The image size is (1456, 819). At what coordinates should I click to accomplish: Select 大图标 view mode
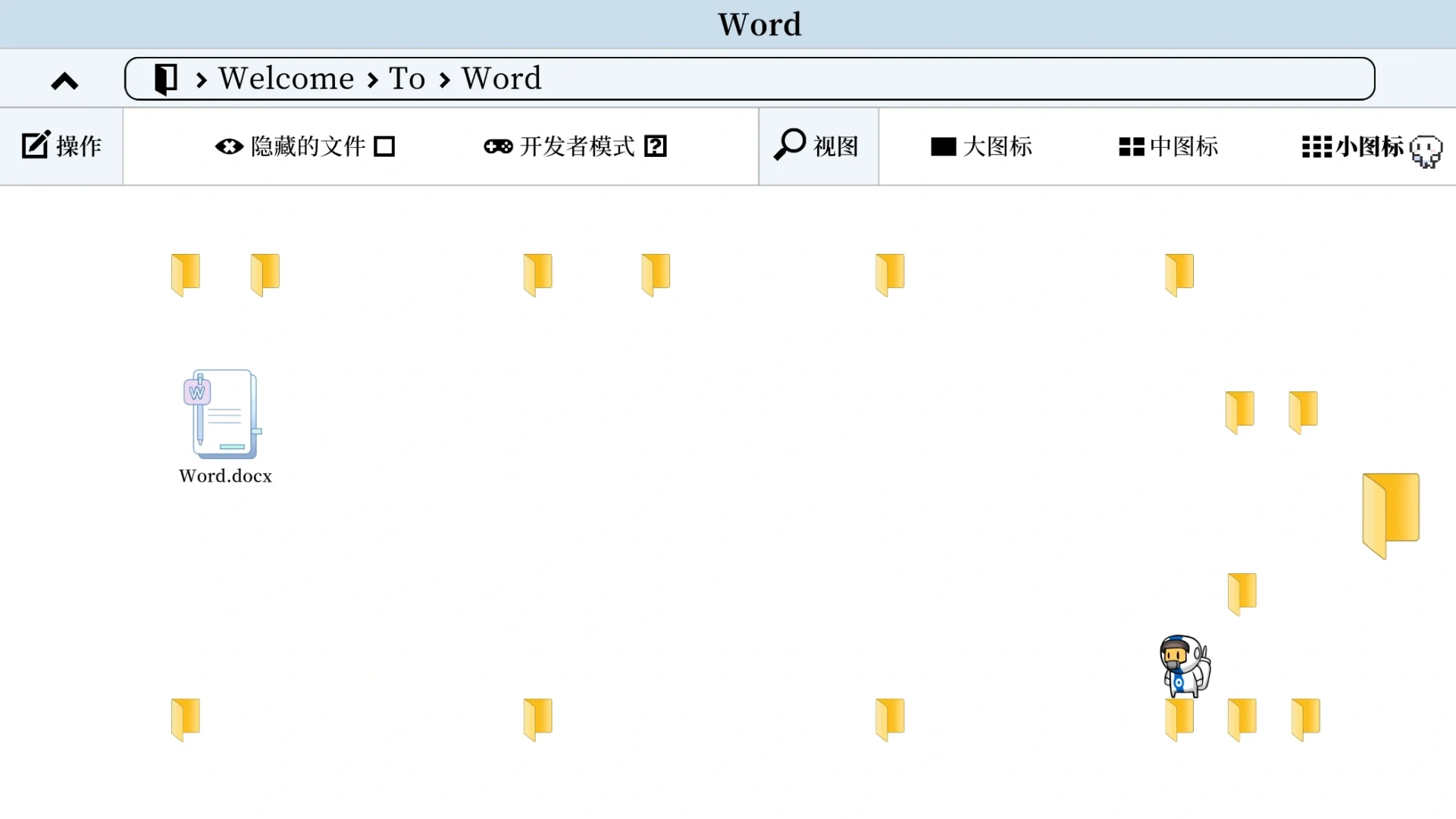(979, 146)
